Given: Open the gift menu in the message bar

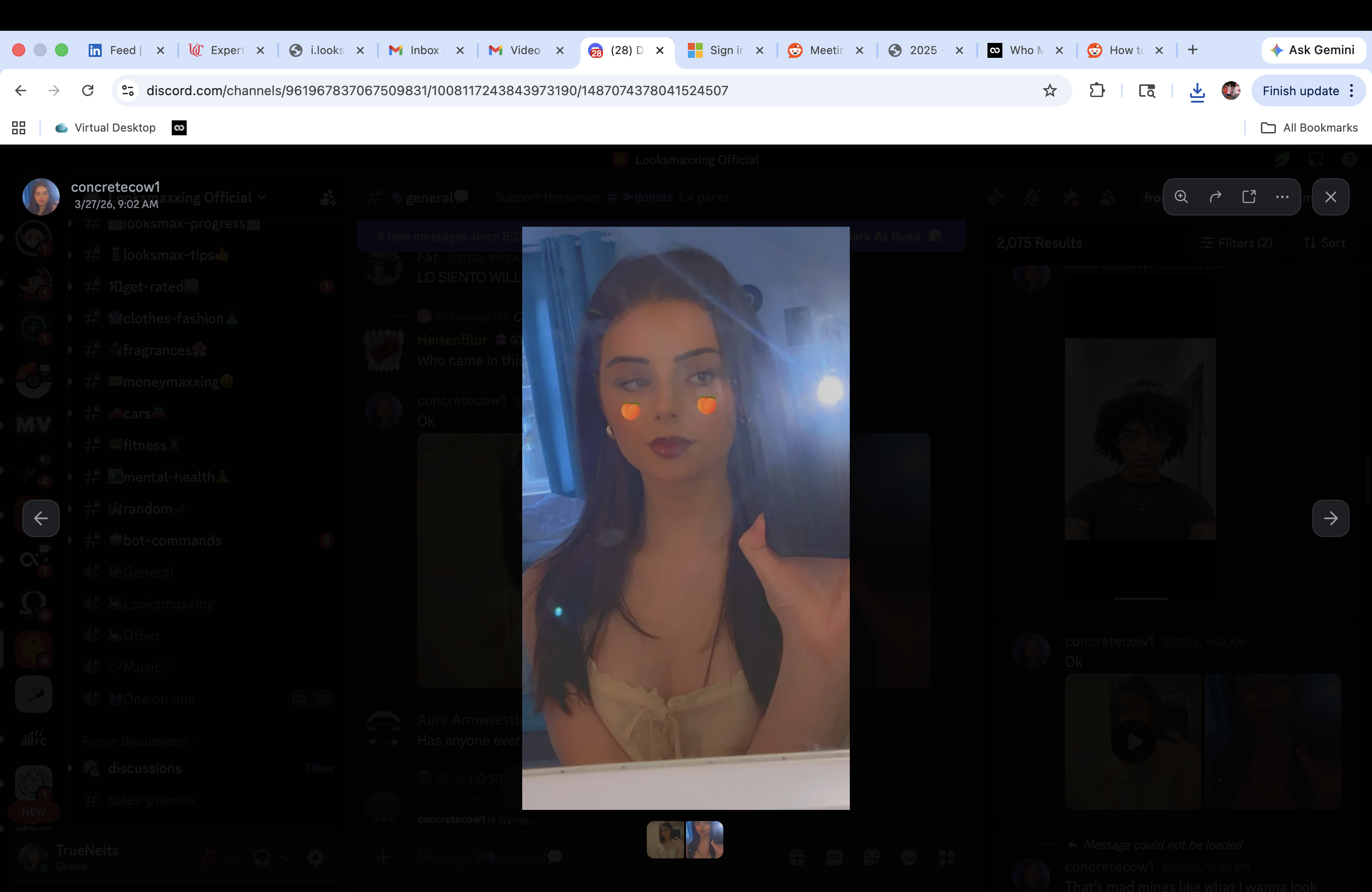Looking at the screenshot, I should (797, 857).
